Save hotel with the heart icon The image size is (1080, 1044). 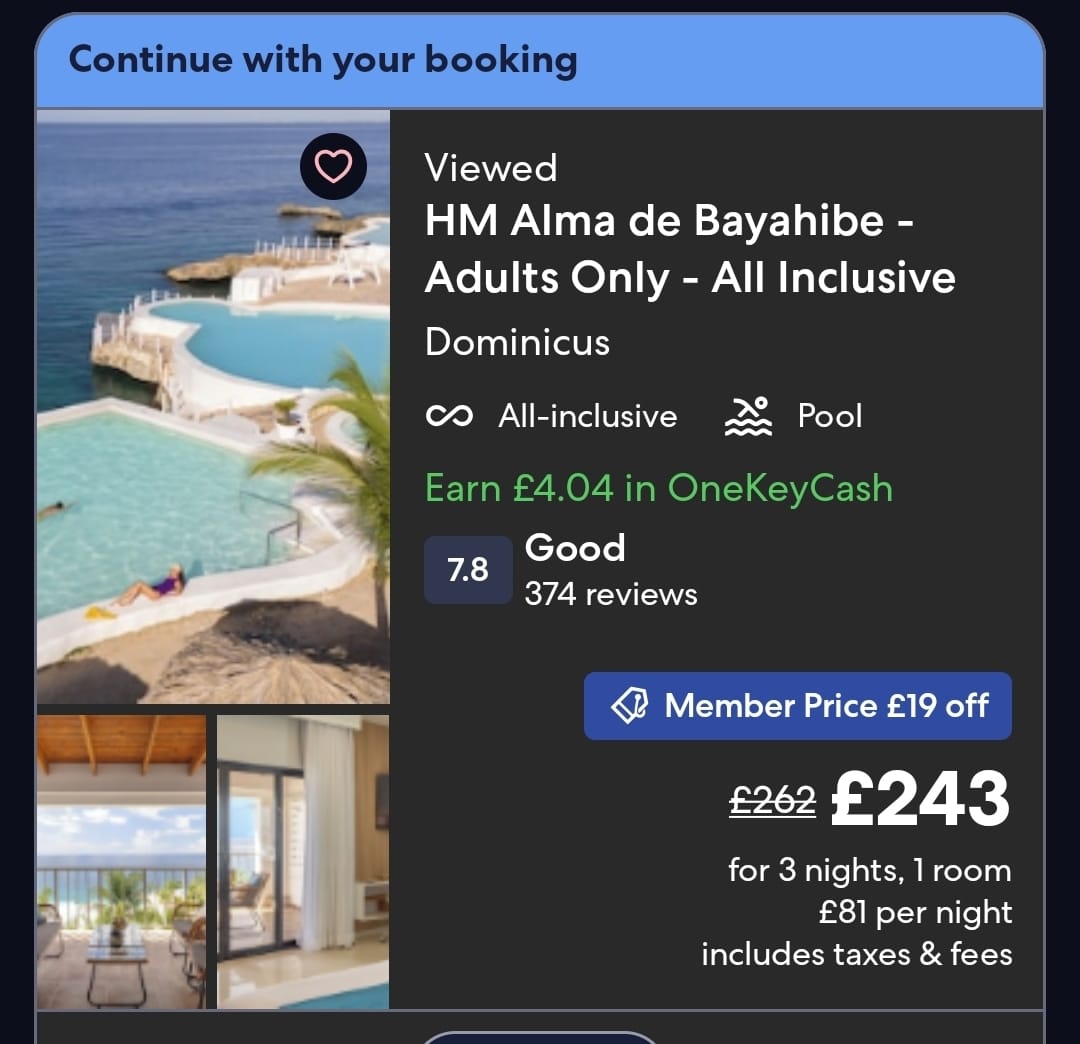(333, 167)
